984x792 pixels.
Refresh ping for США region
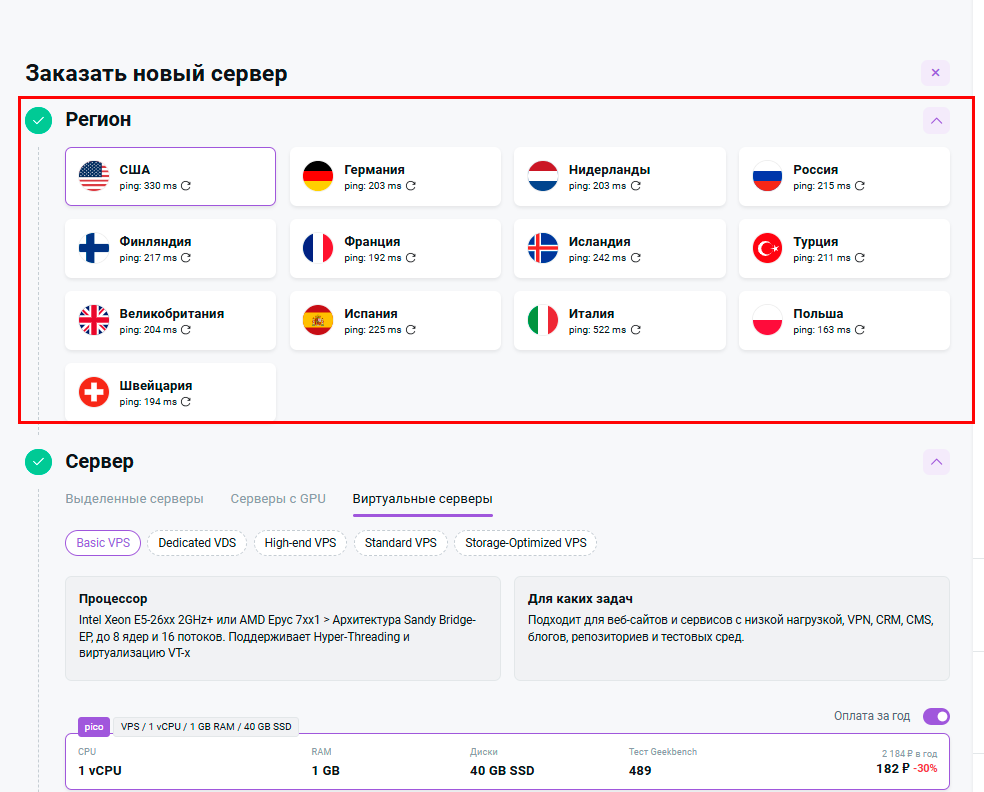pos(186,186)
